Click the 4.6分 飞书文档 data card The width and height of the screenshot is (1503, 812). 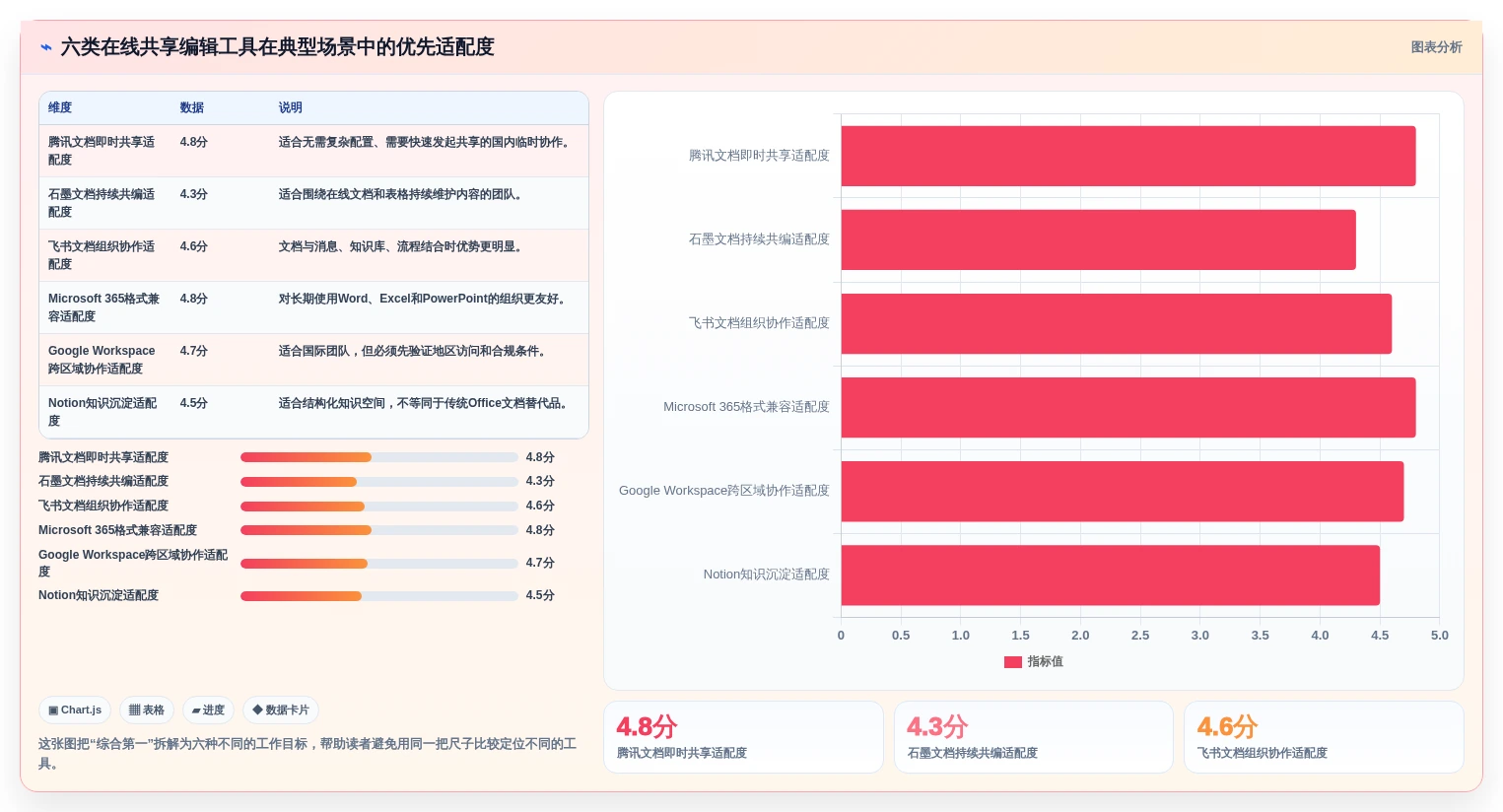coord(1324,737)
